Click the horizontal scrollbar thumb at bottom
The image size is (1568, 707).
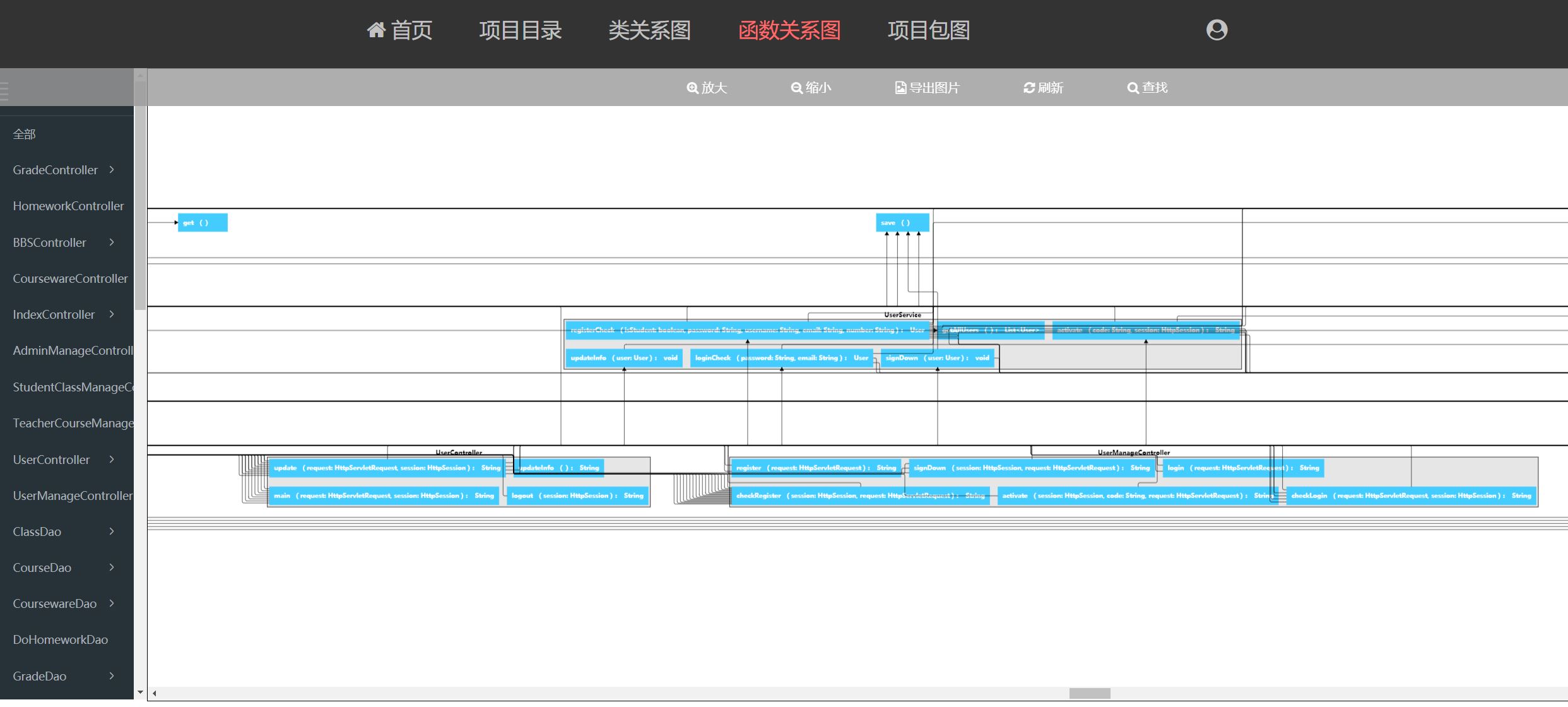tap(1089, 693)
